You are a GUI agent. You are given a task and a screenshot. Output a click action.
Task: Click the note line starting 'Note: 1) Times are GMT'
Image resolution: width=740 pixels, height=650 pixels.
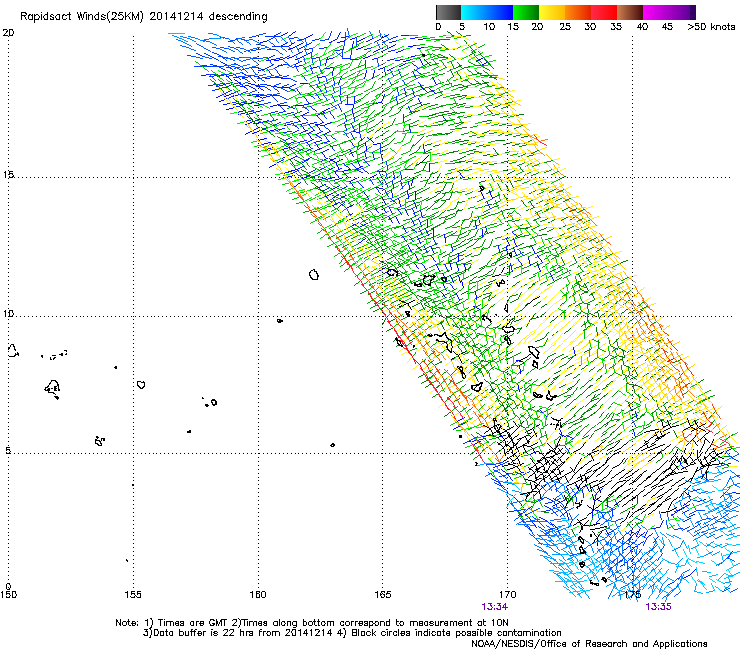(x=312, y=623)
